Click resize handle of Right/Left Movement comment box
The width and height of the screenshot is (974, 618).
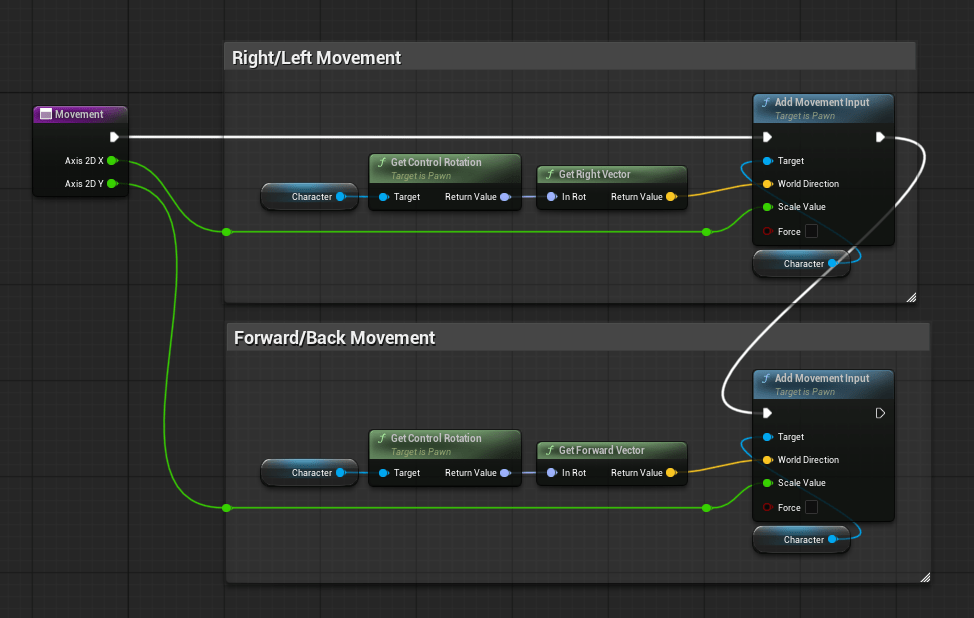[910, 297]
